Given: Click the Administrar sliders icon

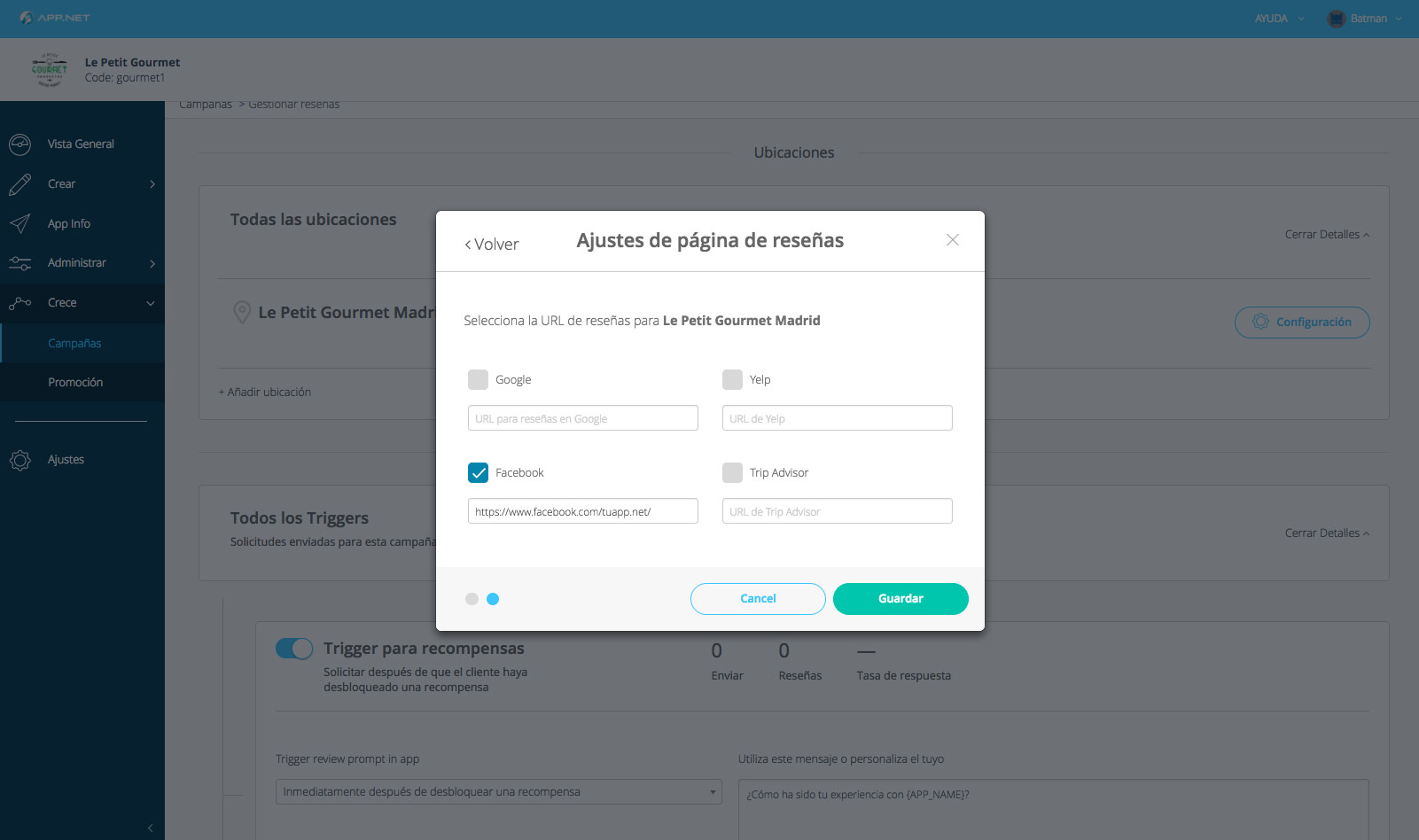Looking at the screenshot, I should click(19, 263).
